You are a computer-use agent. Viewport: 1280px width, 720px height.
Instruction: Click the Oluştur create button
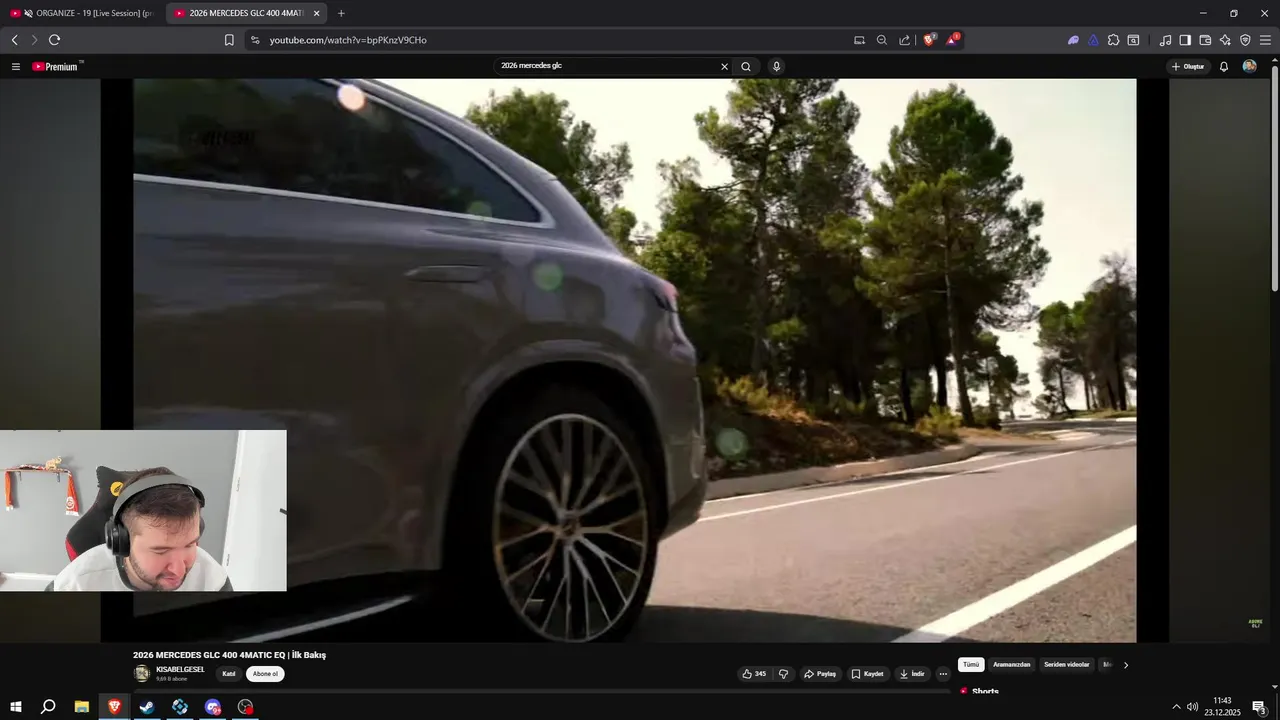(1188, 66)
